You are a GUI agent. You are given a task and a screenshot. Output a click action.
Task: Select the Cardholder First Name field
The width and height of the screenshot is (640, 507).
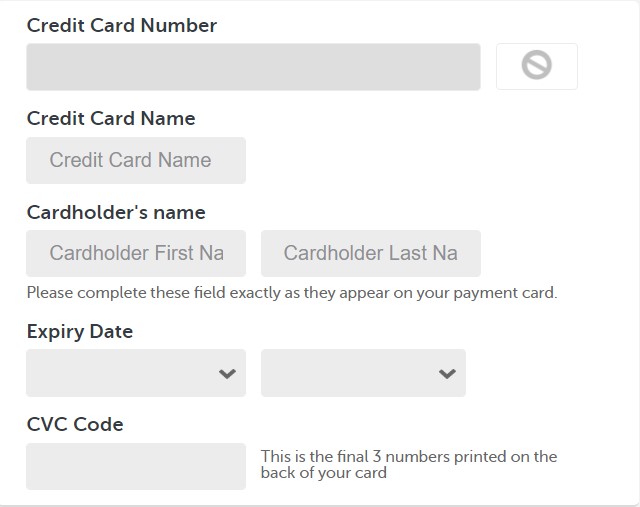pos(136,254)
